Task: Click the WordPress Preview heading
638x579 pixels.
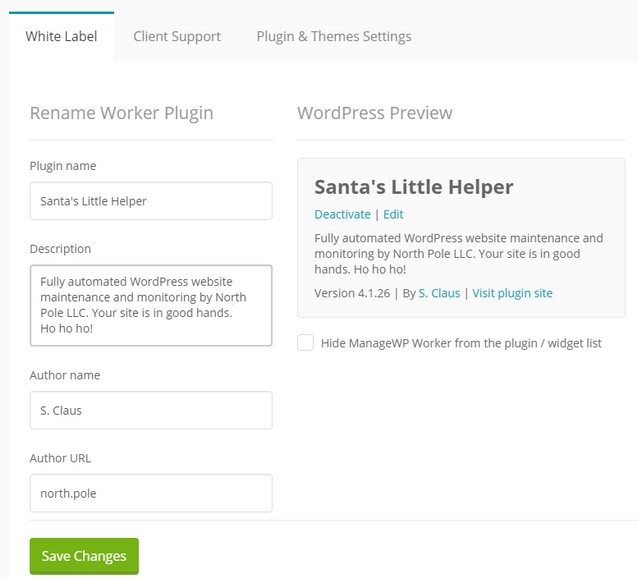Action: (374, 113)
